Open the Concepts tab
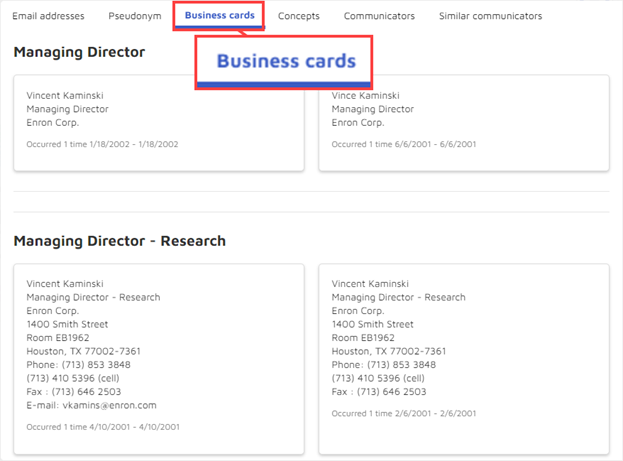The image size is (623, 461). [x=298, y=16]
